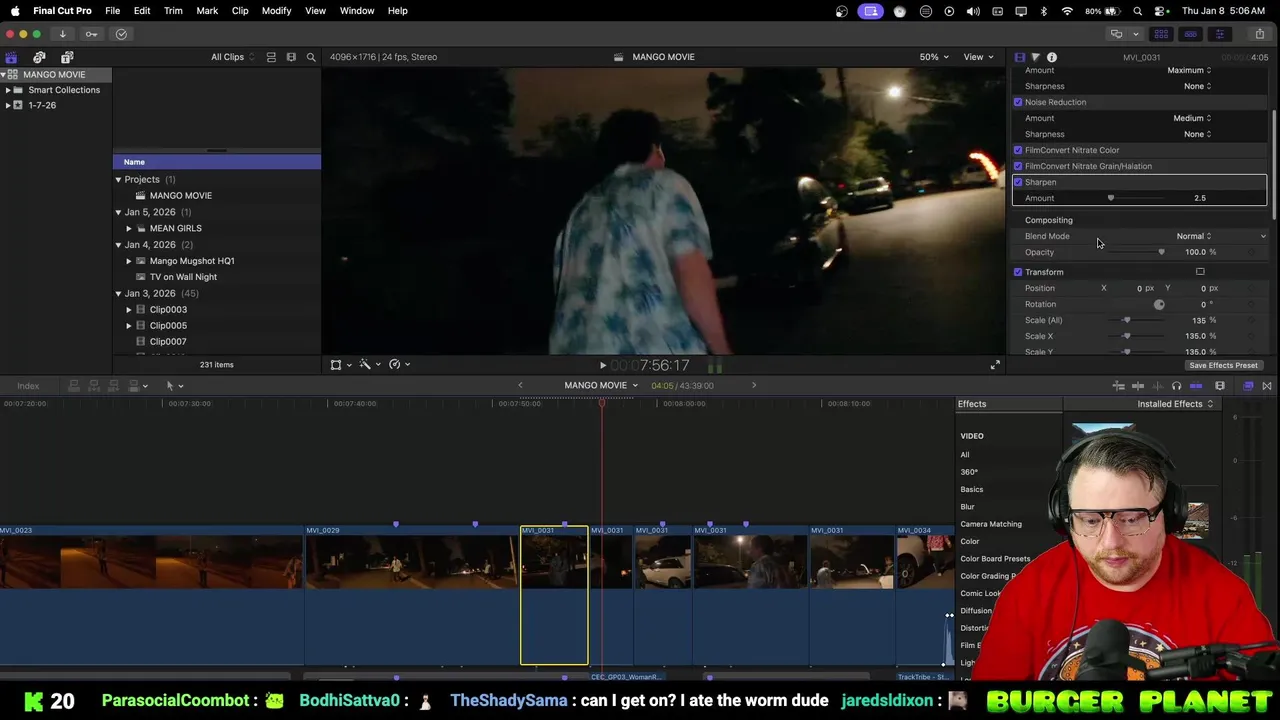The width and height of the screenshot is (1280, 720).
Task: Open the Window menu
Action: (x=357, y=11)
